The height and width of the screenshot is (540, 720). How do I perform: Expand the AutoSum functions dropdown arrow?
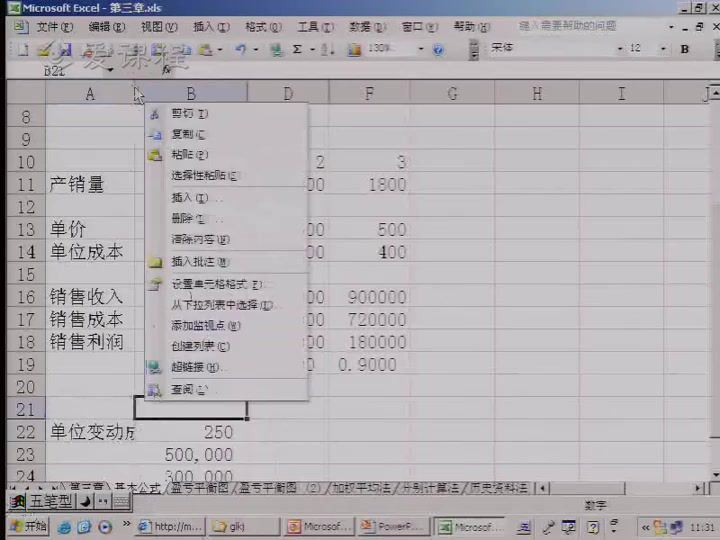click(x=312, y=49)
